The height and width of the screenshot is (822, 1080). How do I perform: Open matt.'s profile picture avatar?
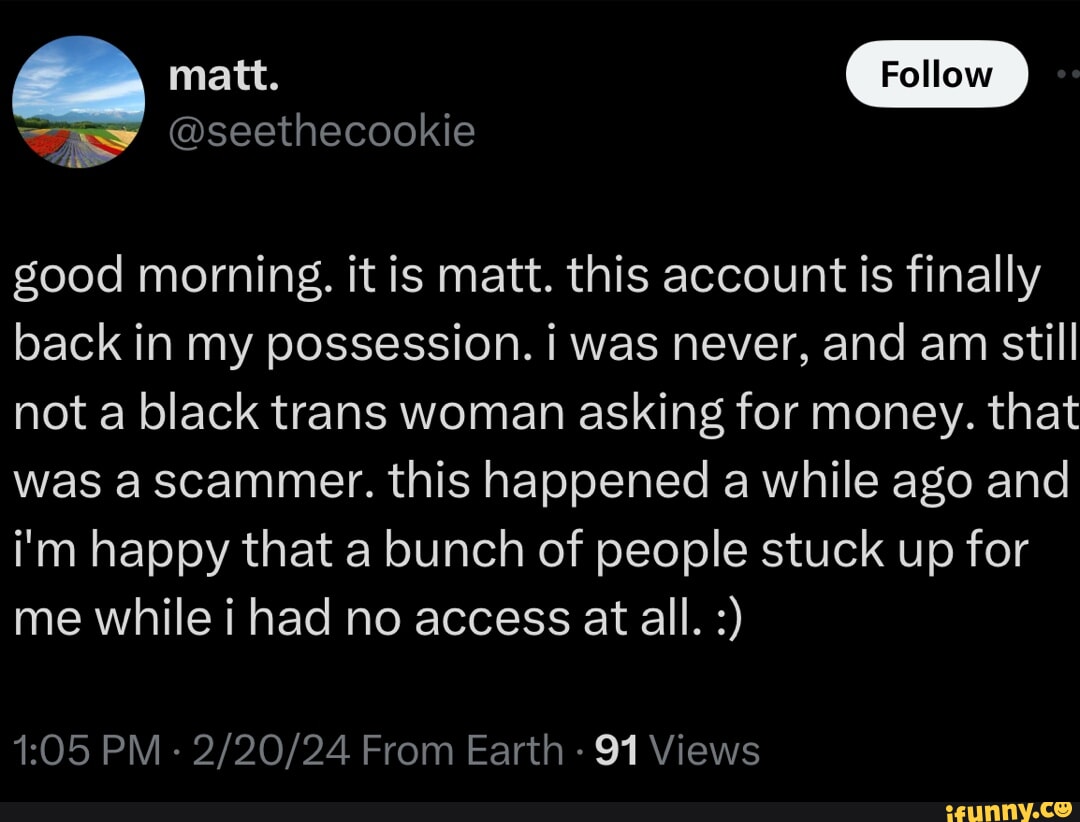point(78,103)
